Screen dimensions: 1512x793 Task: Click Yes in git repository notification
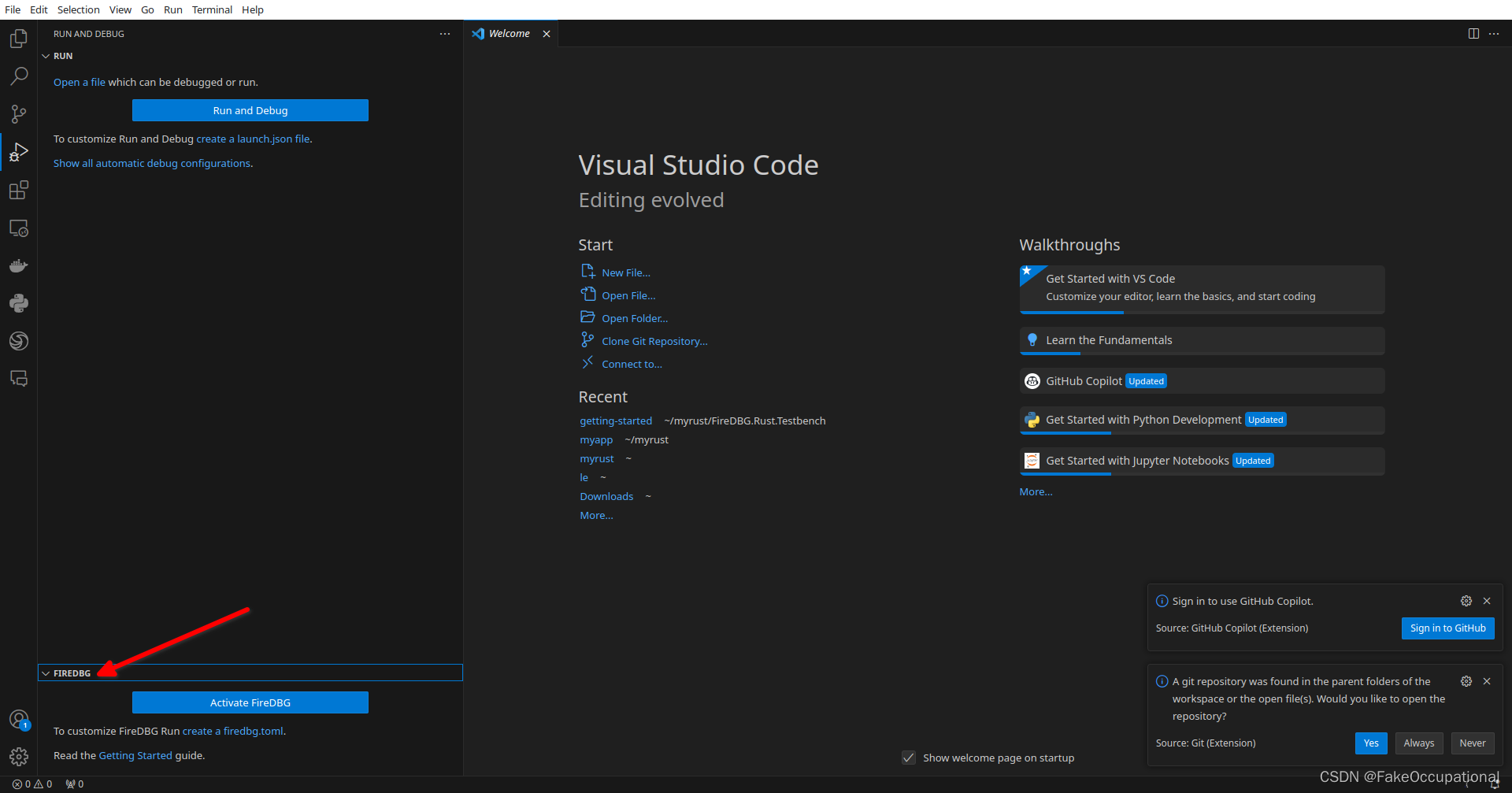(x=1371, y=743)
